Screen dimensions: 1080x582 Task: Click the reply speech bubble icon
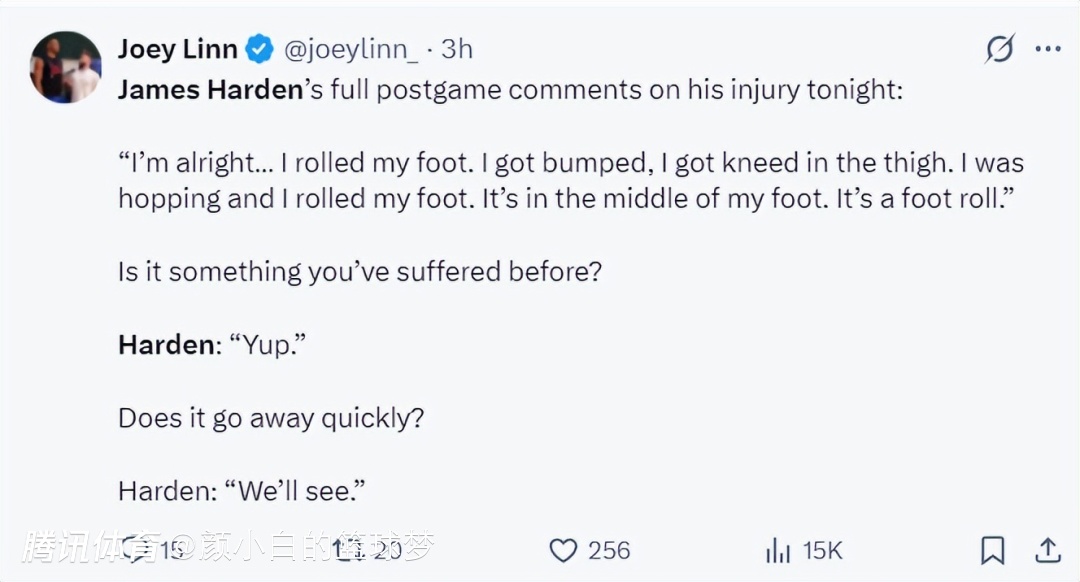click(136, 549)
